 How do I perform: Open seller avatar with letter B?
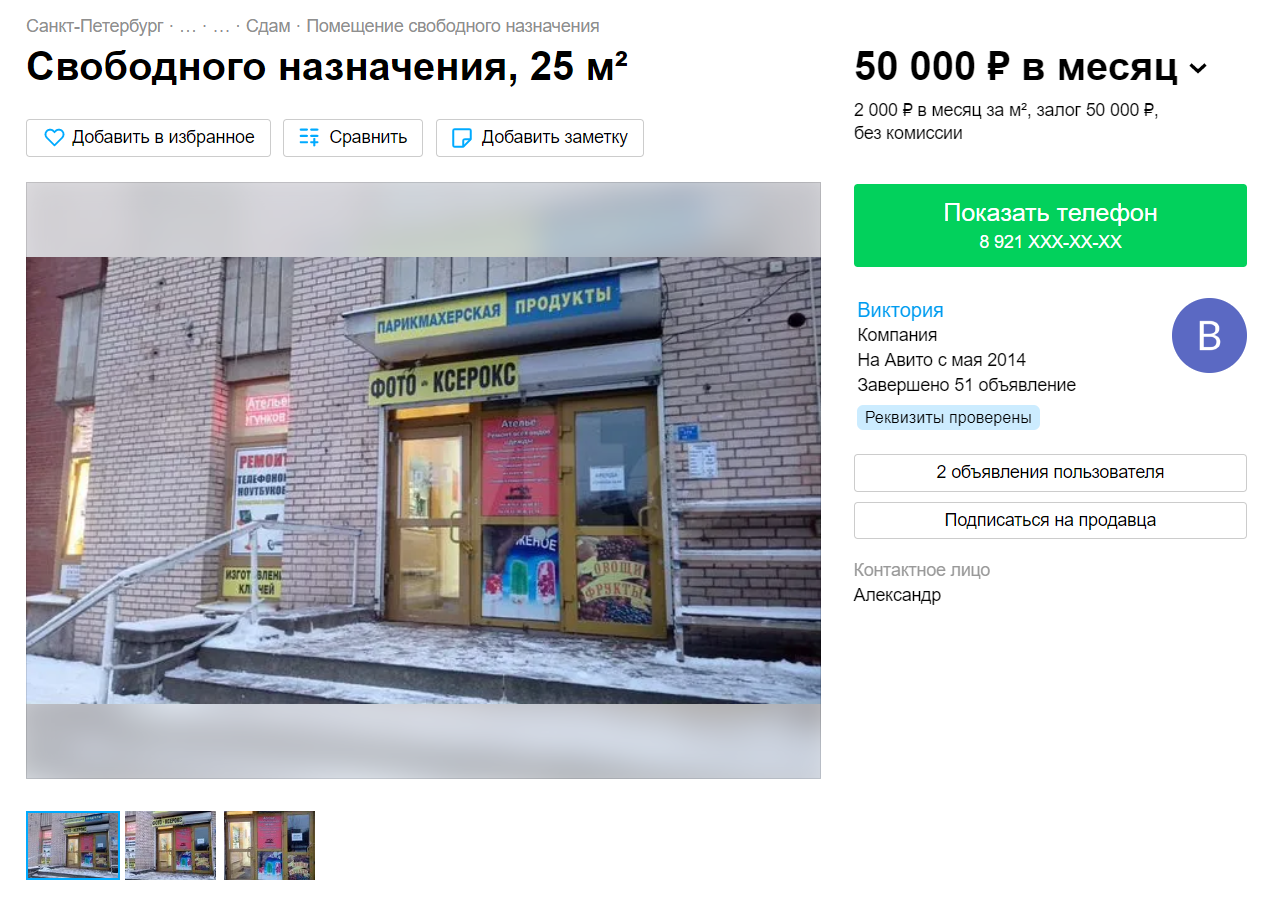pyautogui.click(x=1209, y=335)
